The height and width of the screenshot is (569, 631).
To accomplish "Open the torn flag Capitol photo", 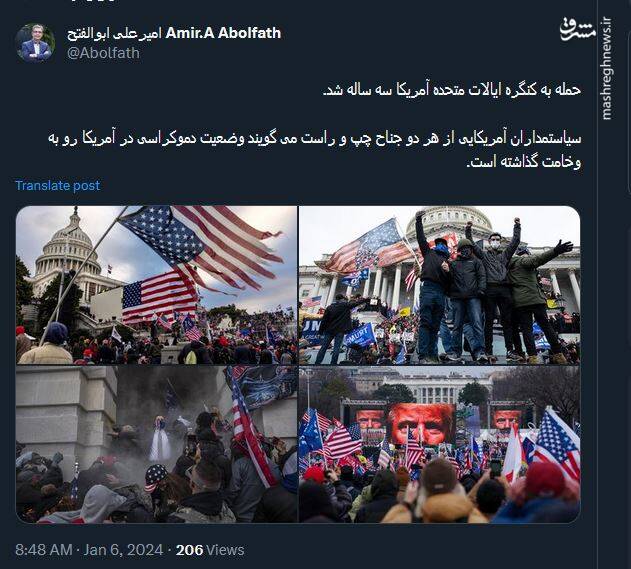I will coord(157,285).
